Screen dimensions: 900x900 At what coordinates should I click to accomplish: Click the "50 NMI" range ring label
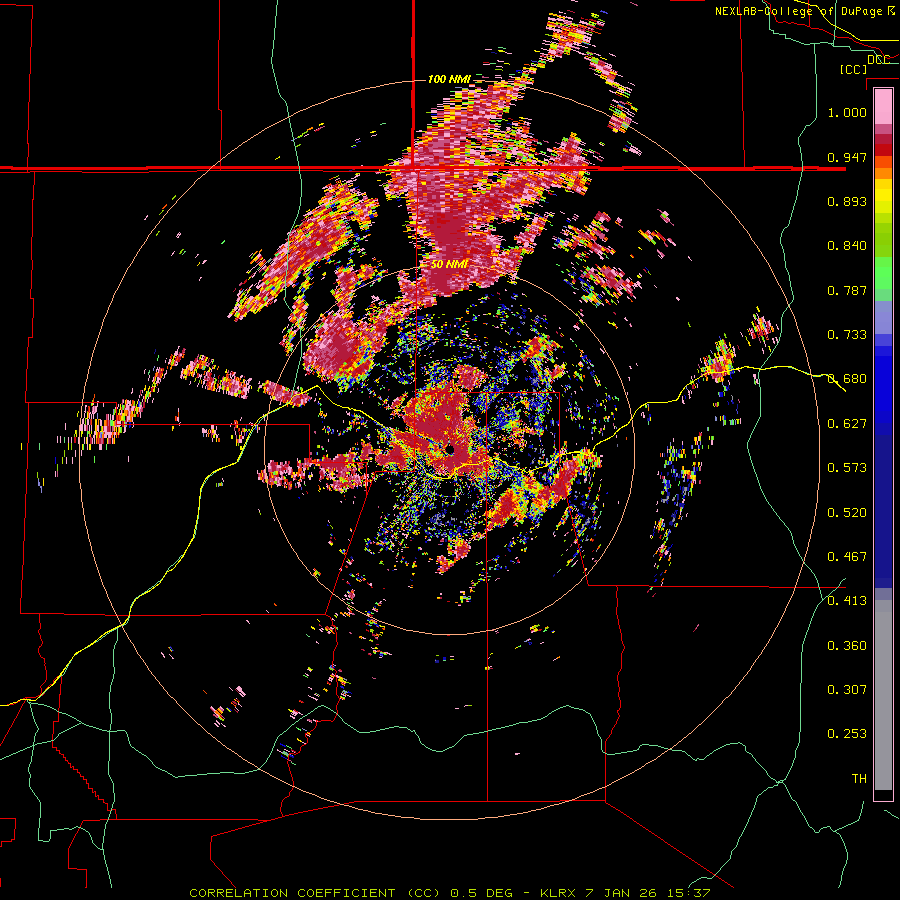(x=449, y=264)
